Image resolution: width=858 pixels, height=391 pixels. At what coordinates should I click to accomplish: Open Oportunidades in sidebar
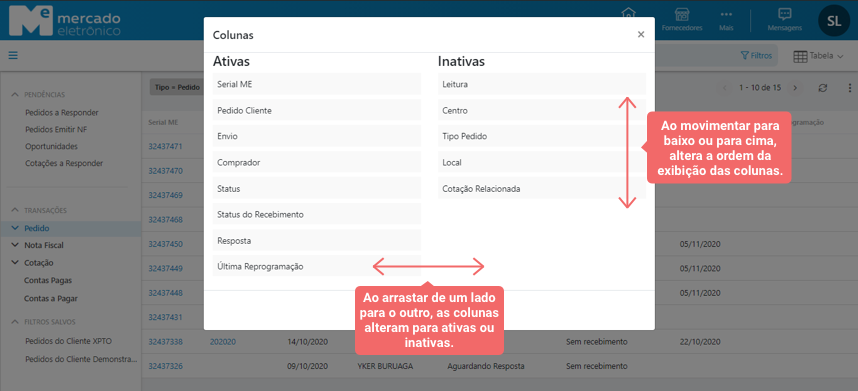coord(51,147)
